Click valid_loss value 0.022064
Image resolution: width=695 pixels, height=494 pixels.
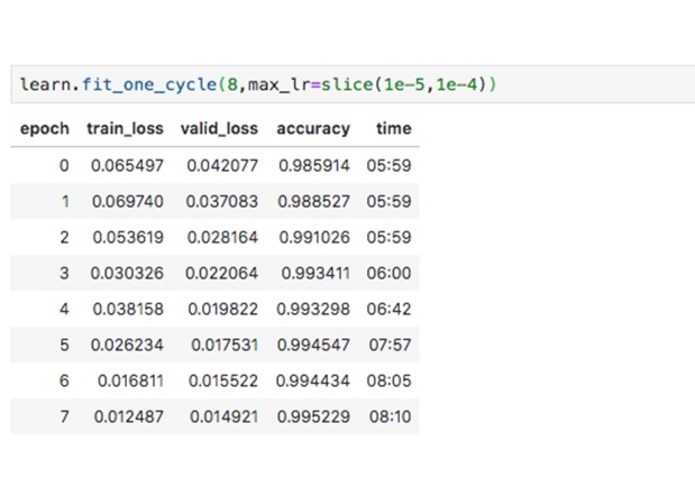coord(222,273)
